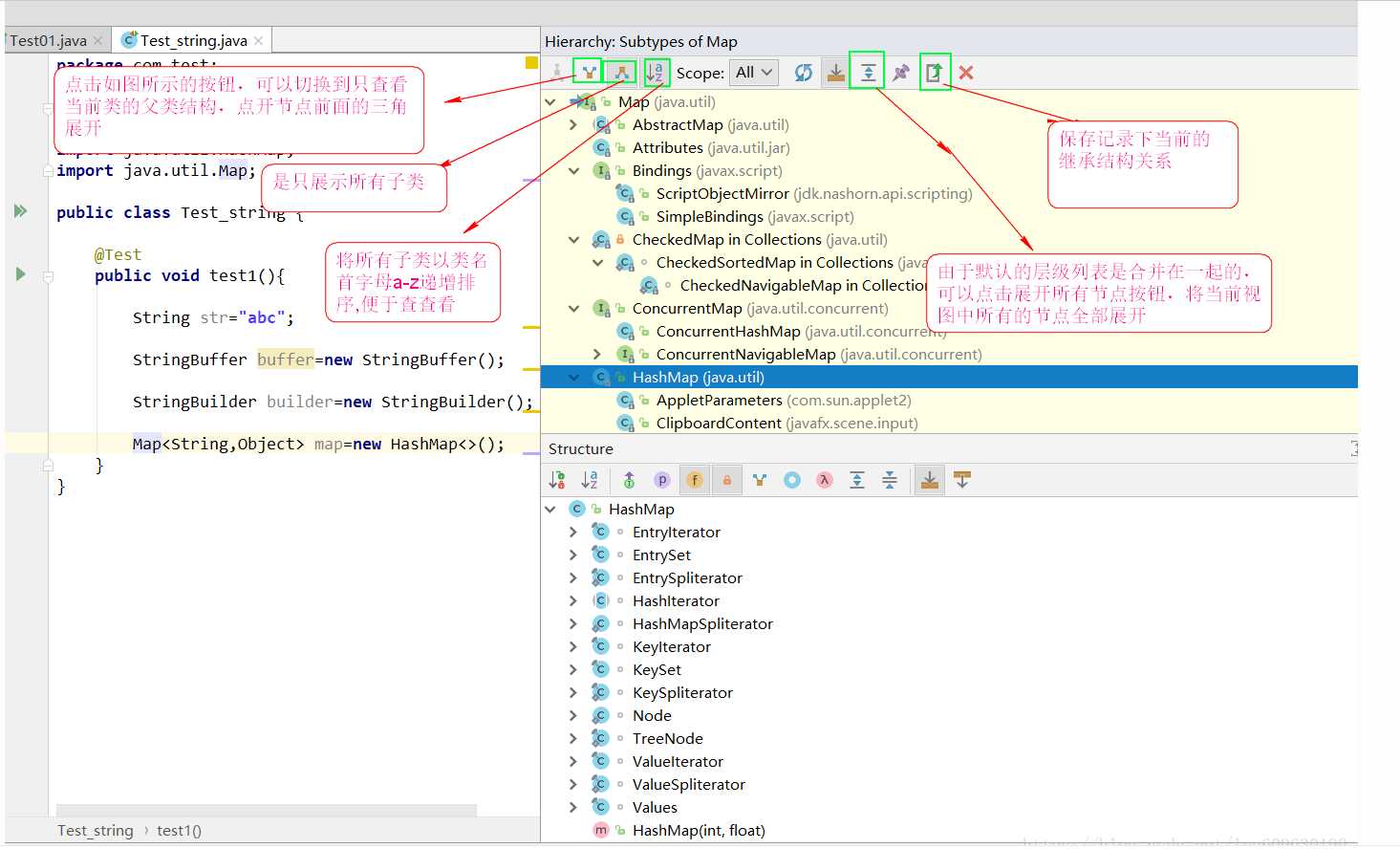Click '@Test' annotation in the editor

click(118, 254)
